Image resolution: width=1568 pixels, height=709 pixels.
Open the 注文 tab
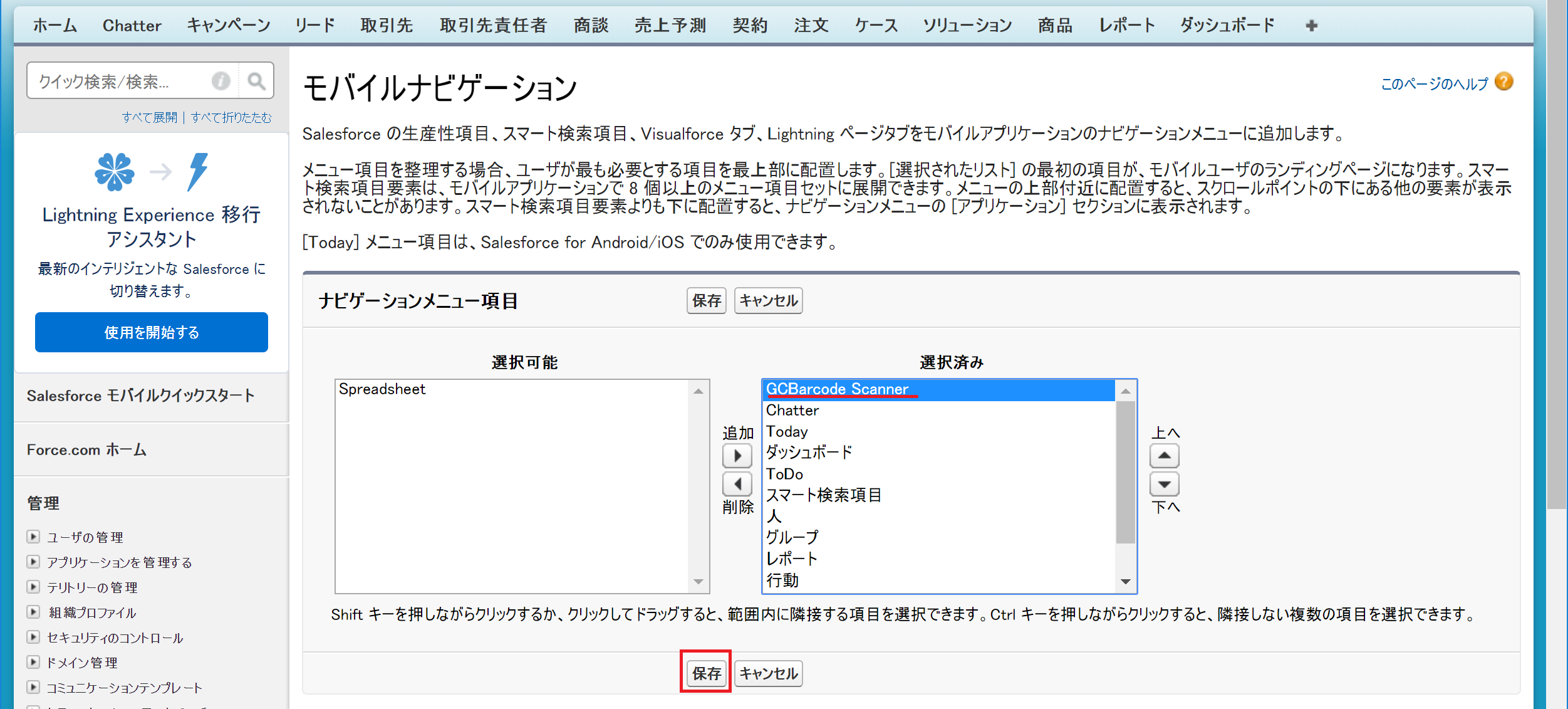[x=811, y=26]
